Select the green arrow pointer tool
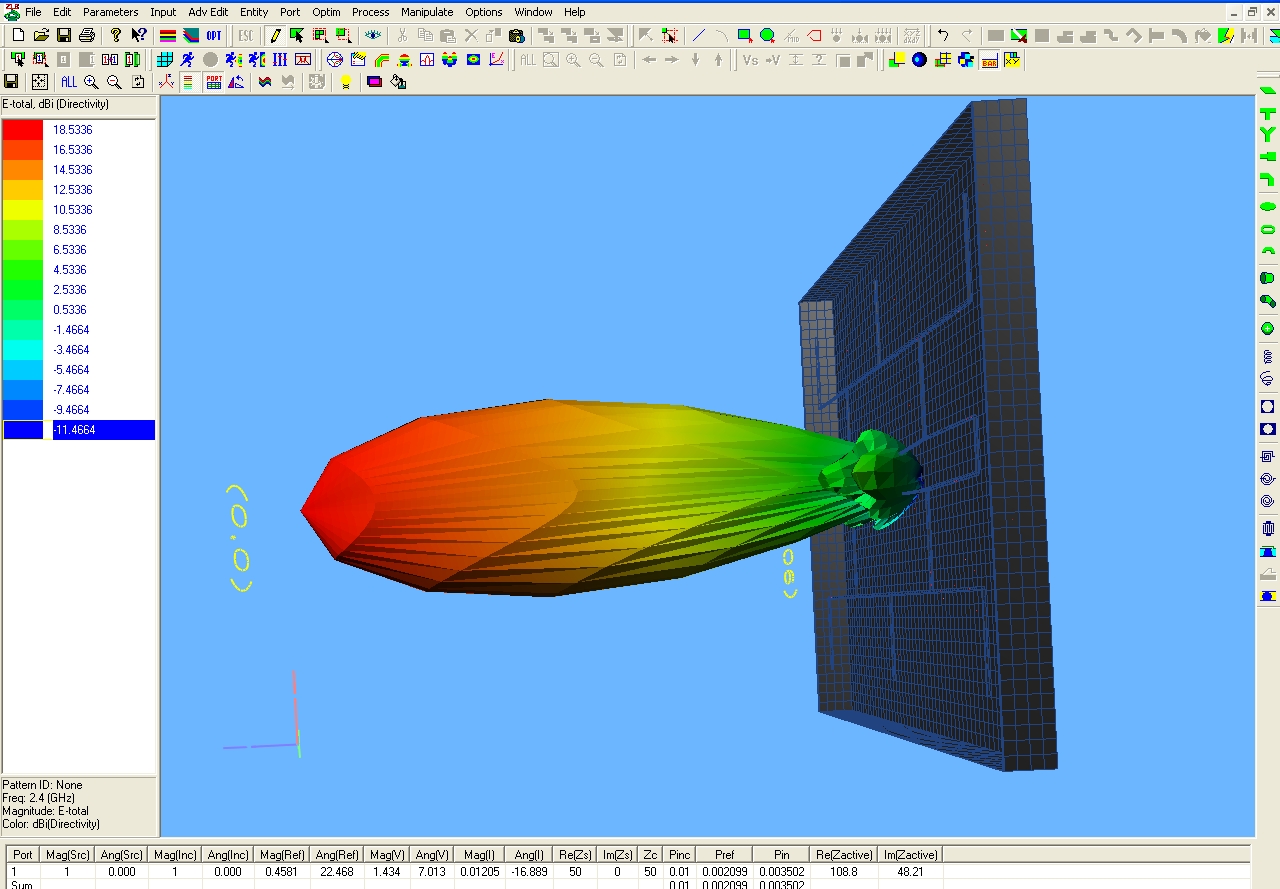The height and width of the screenshot is (889, 1280). pos(297,35)
